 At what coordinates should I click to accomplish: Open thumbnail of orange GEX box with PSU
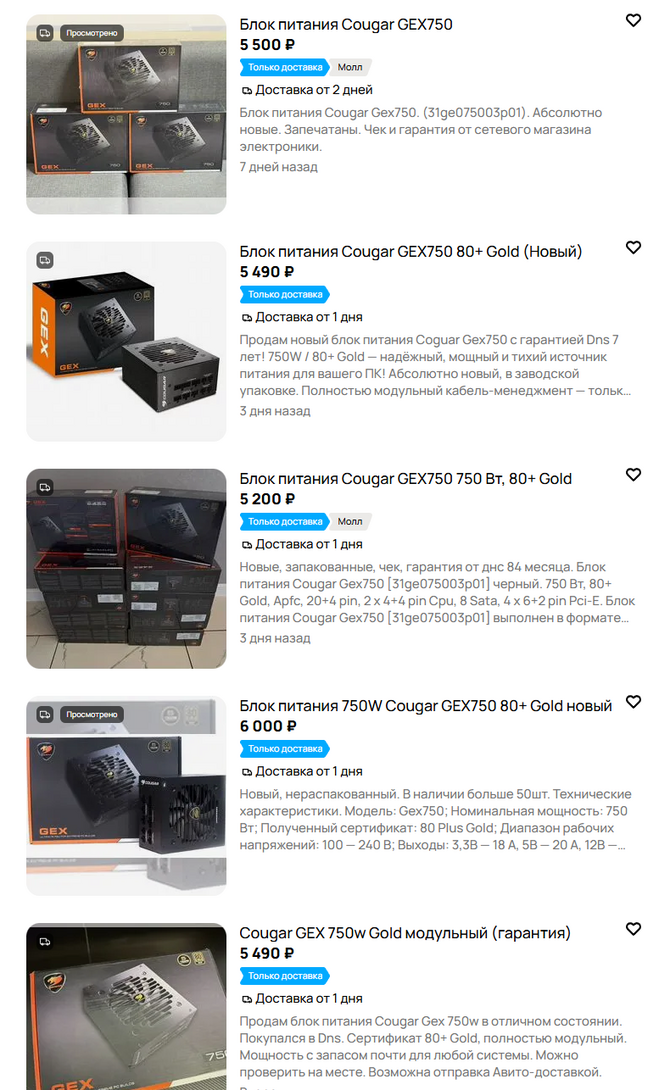(x=127, y=341)
